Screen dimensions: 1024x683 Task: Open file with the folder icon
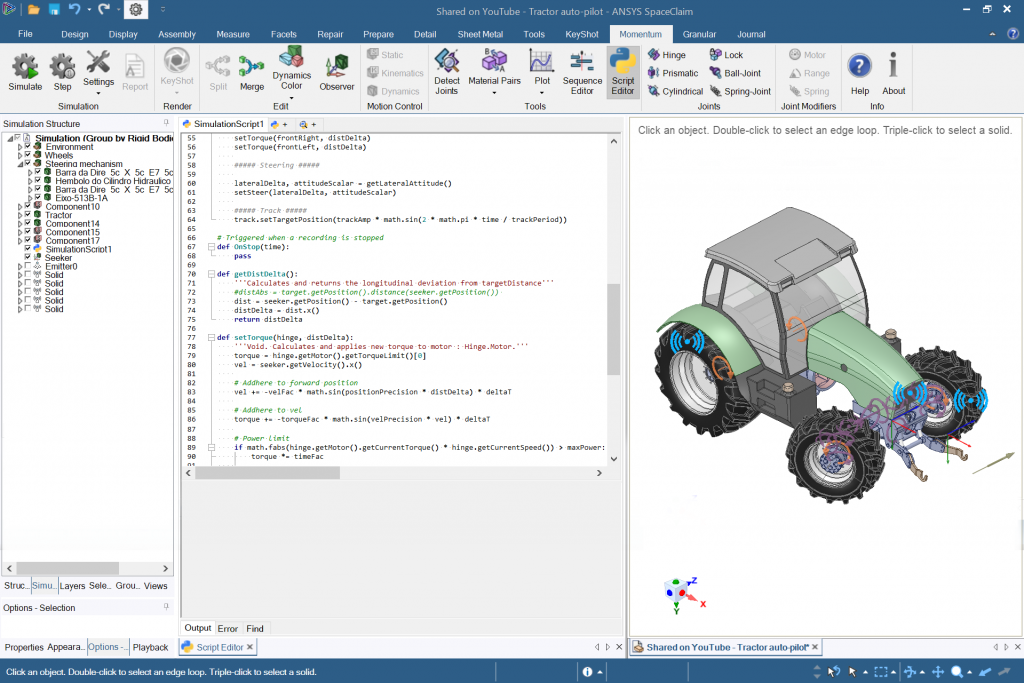pos(34,10)
